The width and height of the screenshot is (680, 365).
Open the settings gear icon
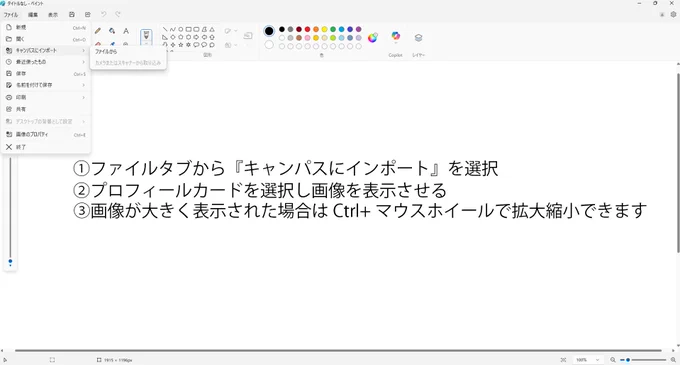[x=673, y=14]
